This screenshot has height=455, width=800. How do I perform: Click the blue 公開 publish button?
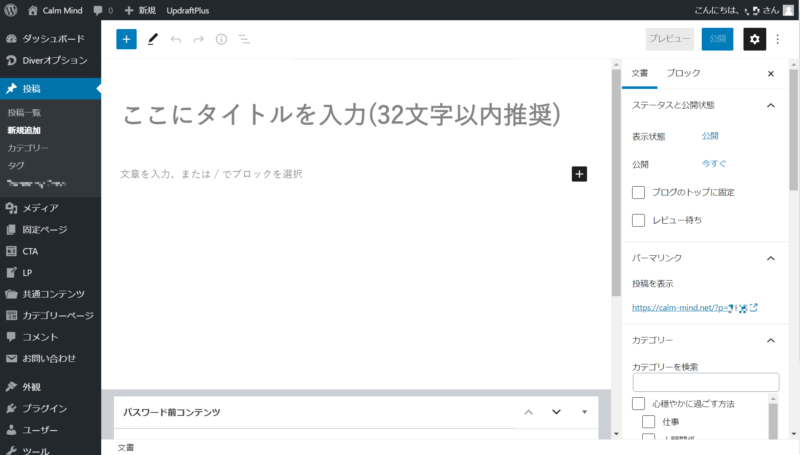click(x=717, y=39)
